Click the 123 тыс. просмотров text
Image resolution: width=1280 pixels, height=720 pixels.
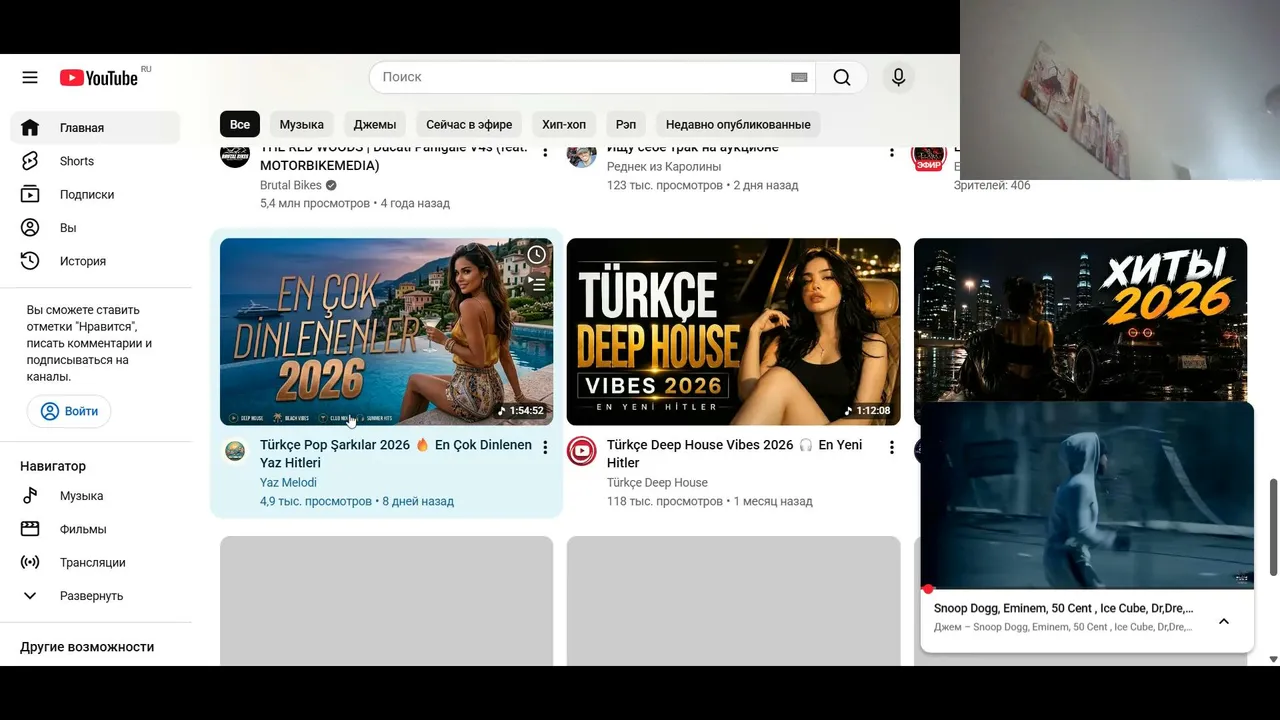coord(664,185)
